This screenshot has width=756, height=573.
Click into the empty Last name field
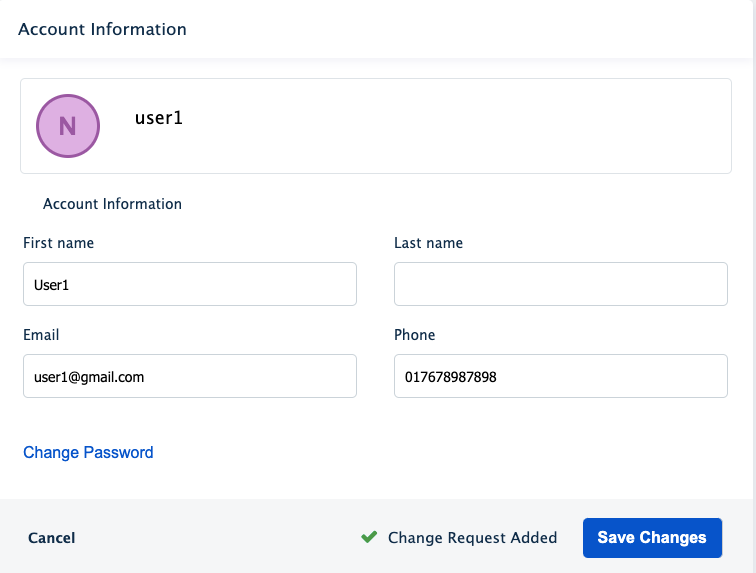[x=560, y=284]
